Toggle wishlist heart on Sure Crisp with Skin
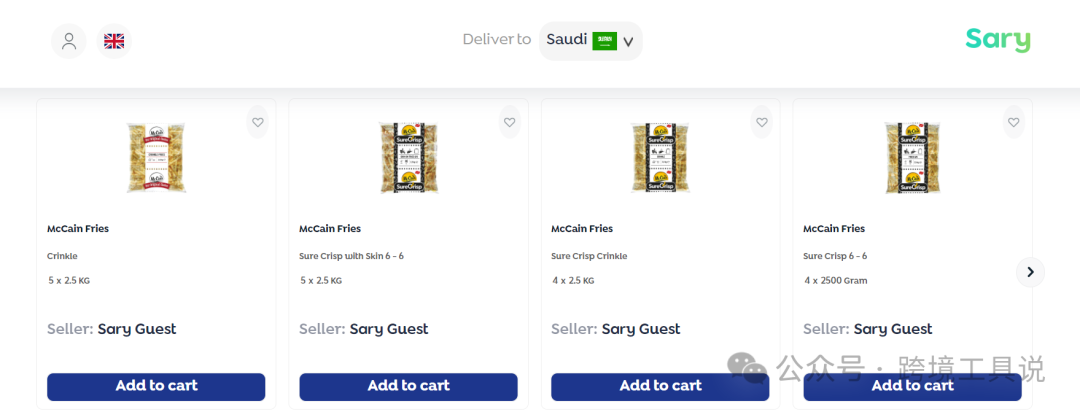The height and width of the screenshot is (412, 1080). [x=509, y=122]
